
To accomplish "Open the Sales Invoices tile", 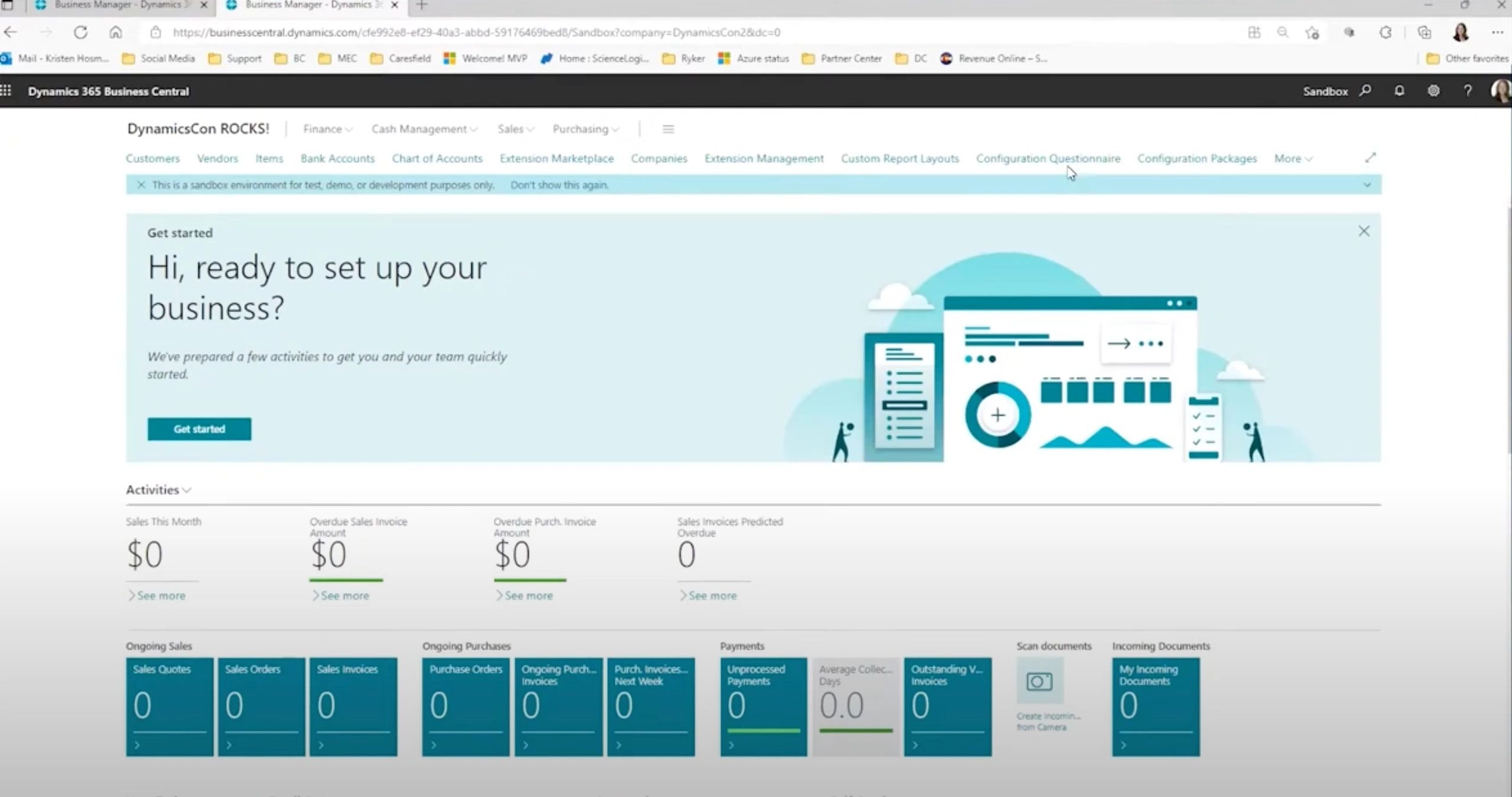I will click(x=353, y=707).
